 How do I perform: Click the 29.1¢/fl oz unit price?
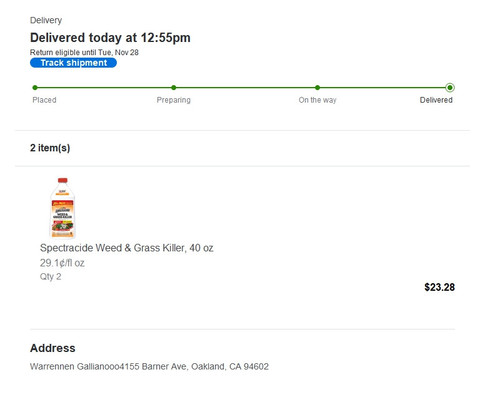click(x=62, y=263)
